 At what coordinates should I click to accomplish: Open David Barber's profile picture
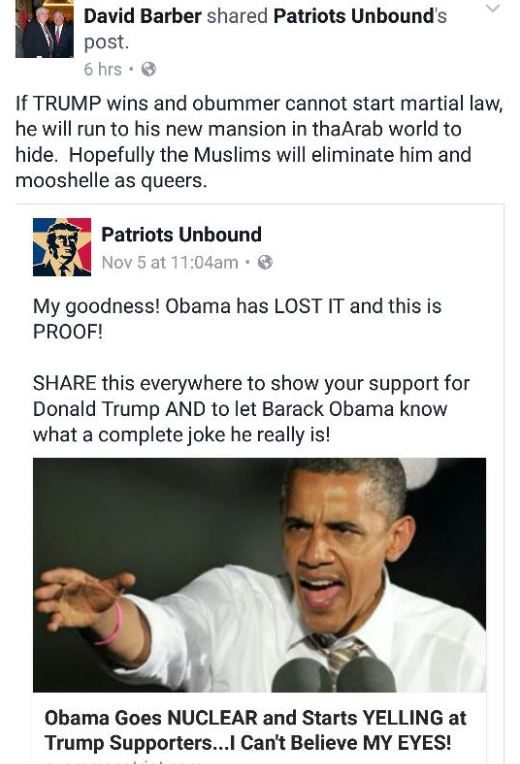click(x=44, y=29)
